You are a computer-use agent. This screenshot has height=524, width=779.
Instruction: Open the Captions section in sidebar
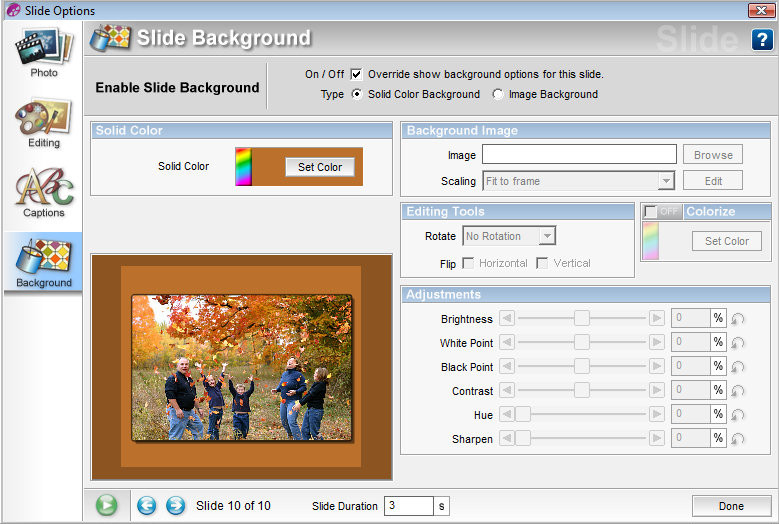click(x=43, y=192)
